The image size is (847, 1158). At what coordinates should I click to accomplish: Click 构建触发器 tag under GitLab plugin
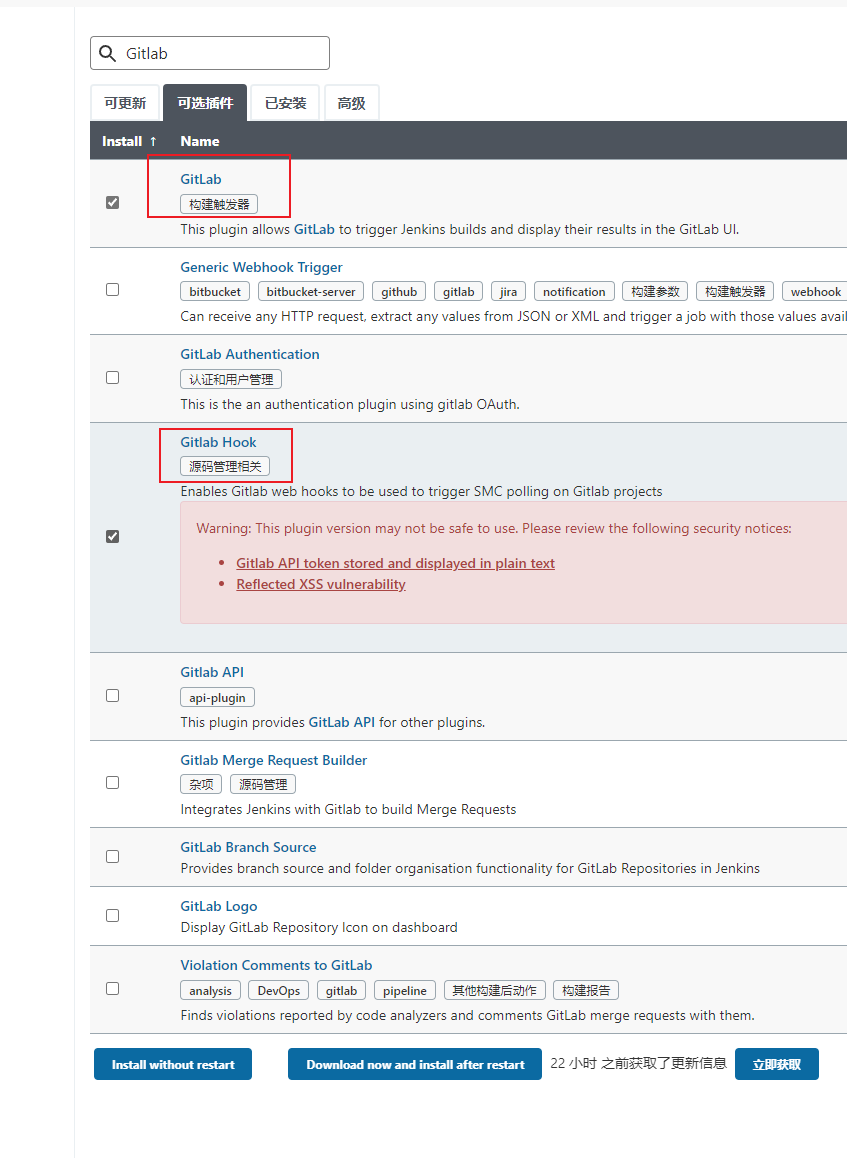[x=219, y=204]
